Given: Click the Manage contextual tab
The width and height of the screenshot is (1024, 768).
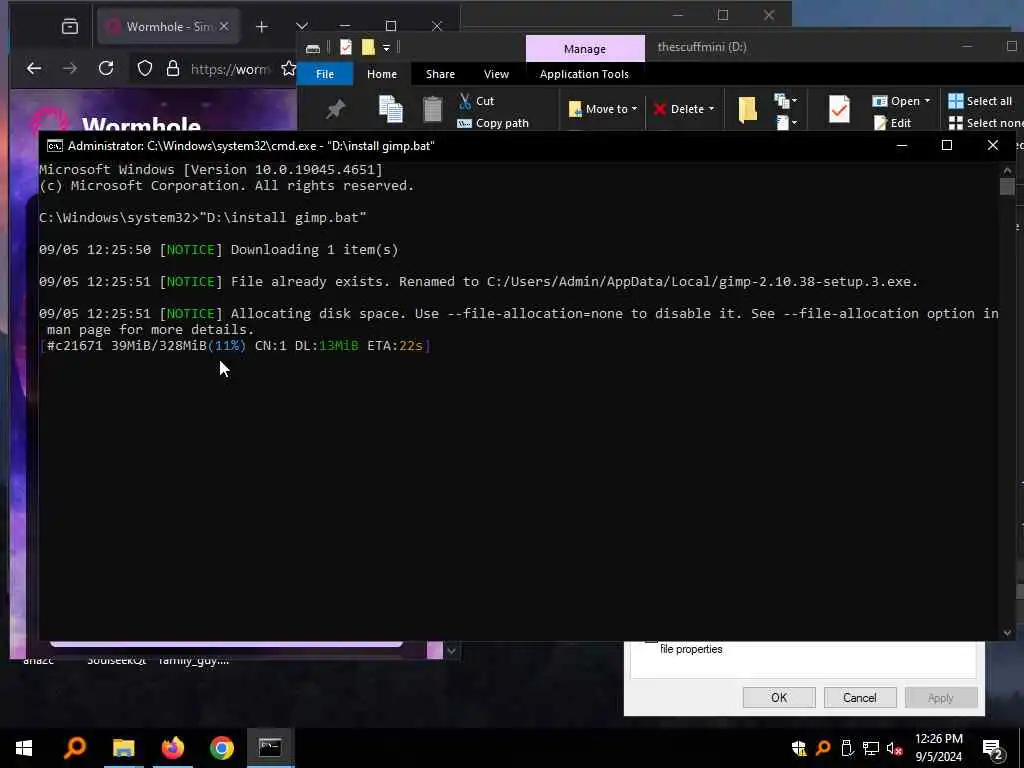Looking at the screenshot, I should (x=584, y=49).
